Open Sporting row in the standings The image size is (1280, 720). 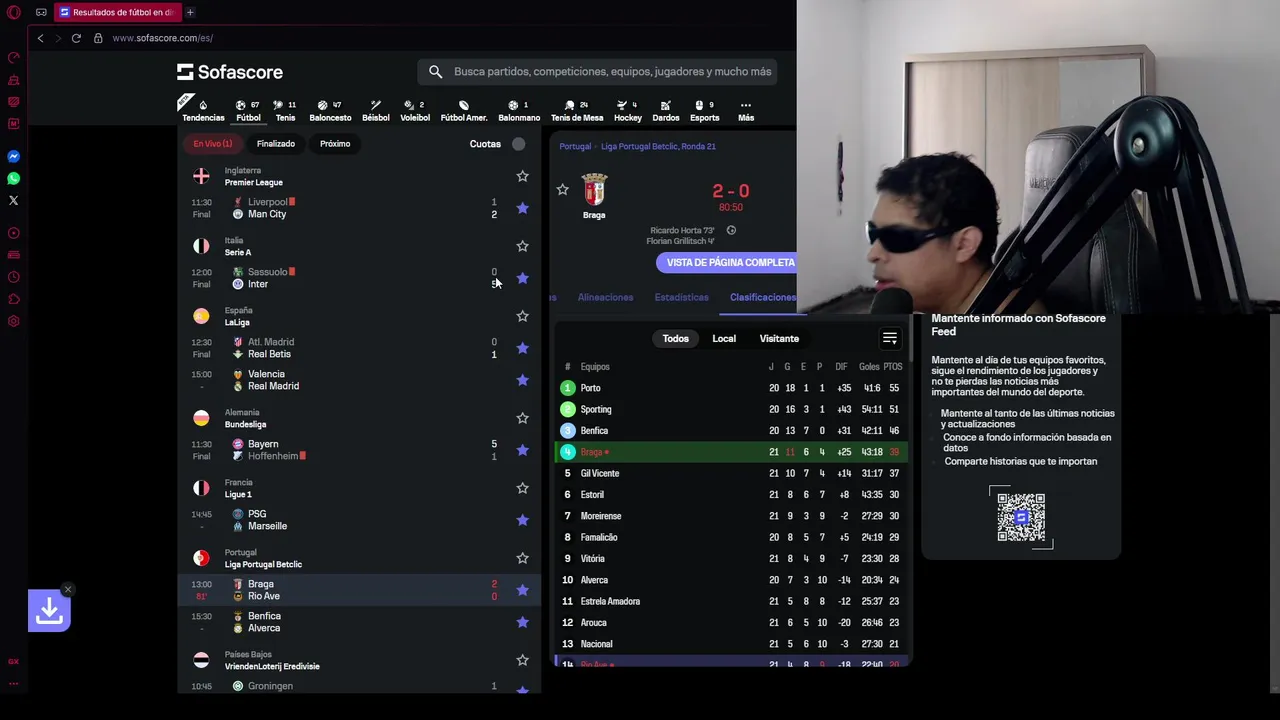pyautogui.click(x=731, y=409)
